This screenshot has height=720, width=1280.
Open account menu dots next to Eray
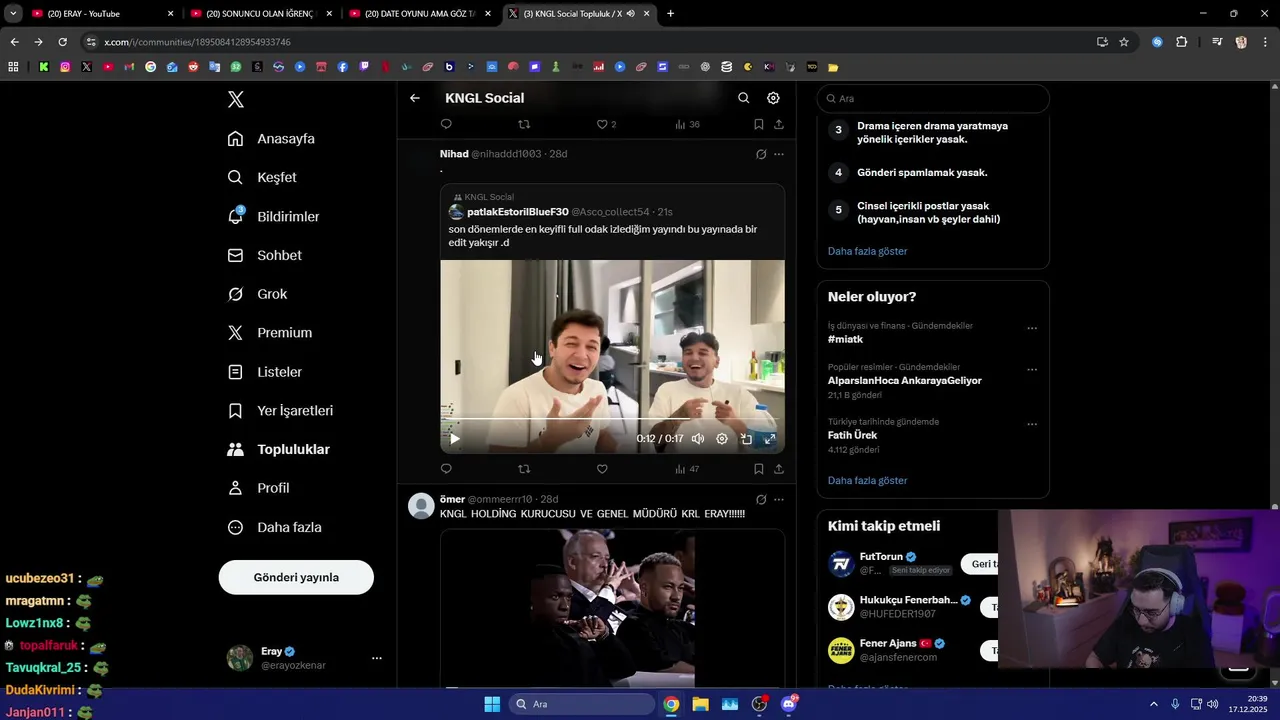coord(377,658)
